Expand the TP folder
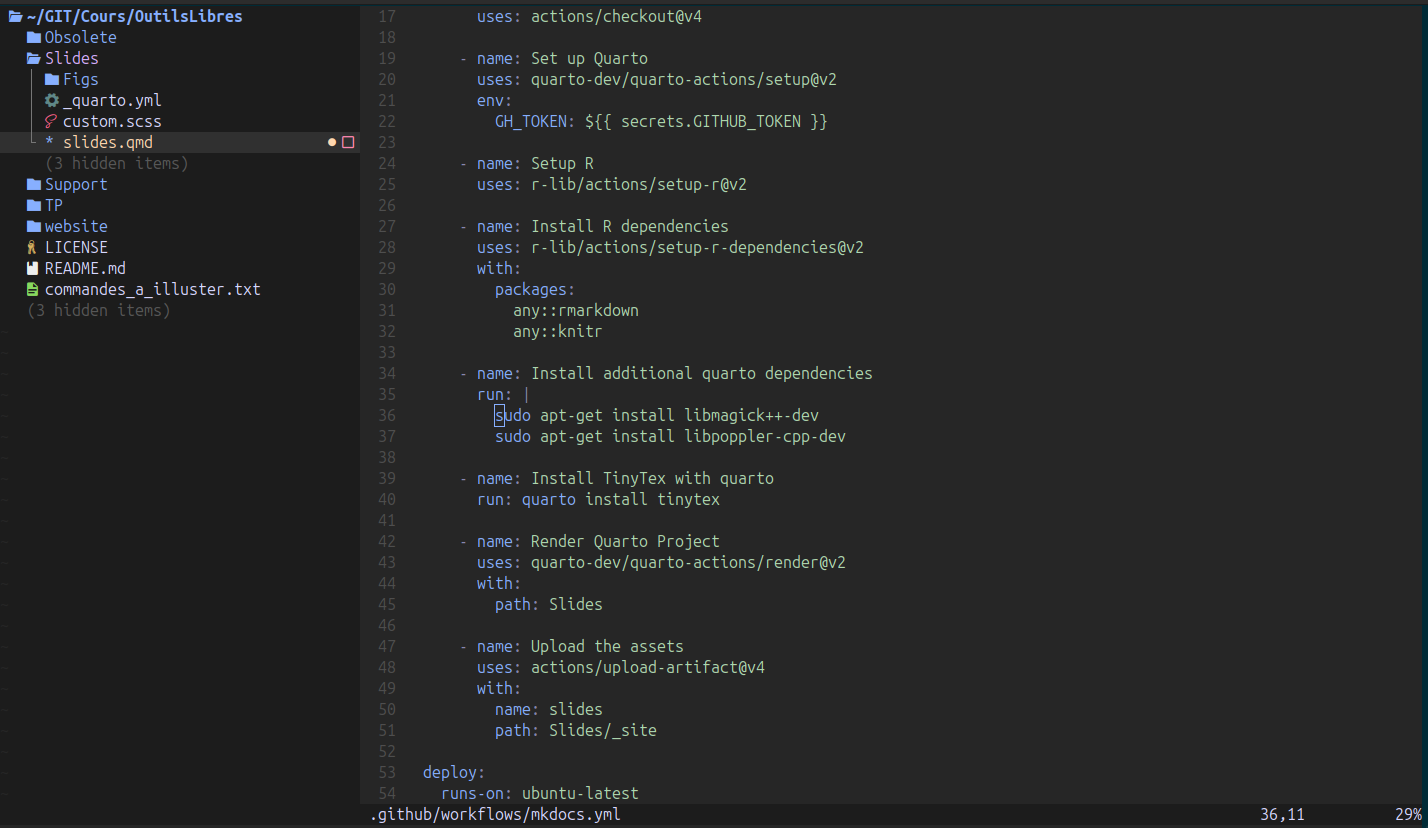Screen dimensions: 1428x828 [53, 206]
